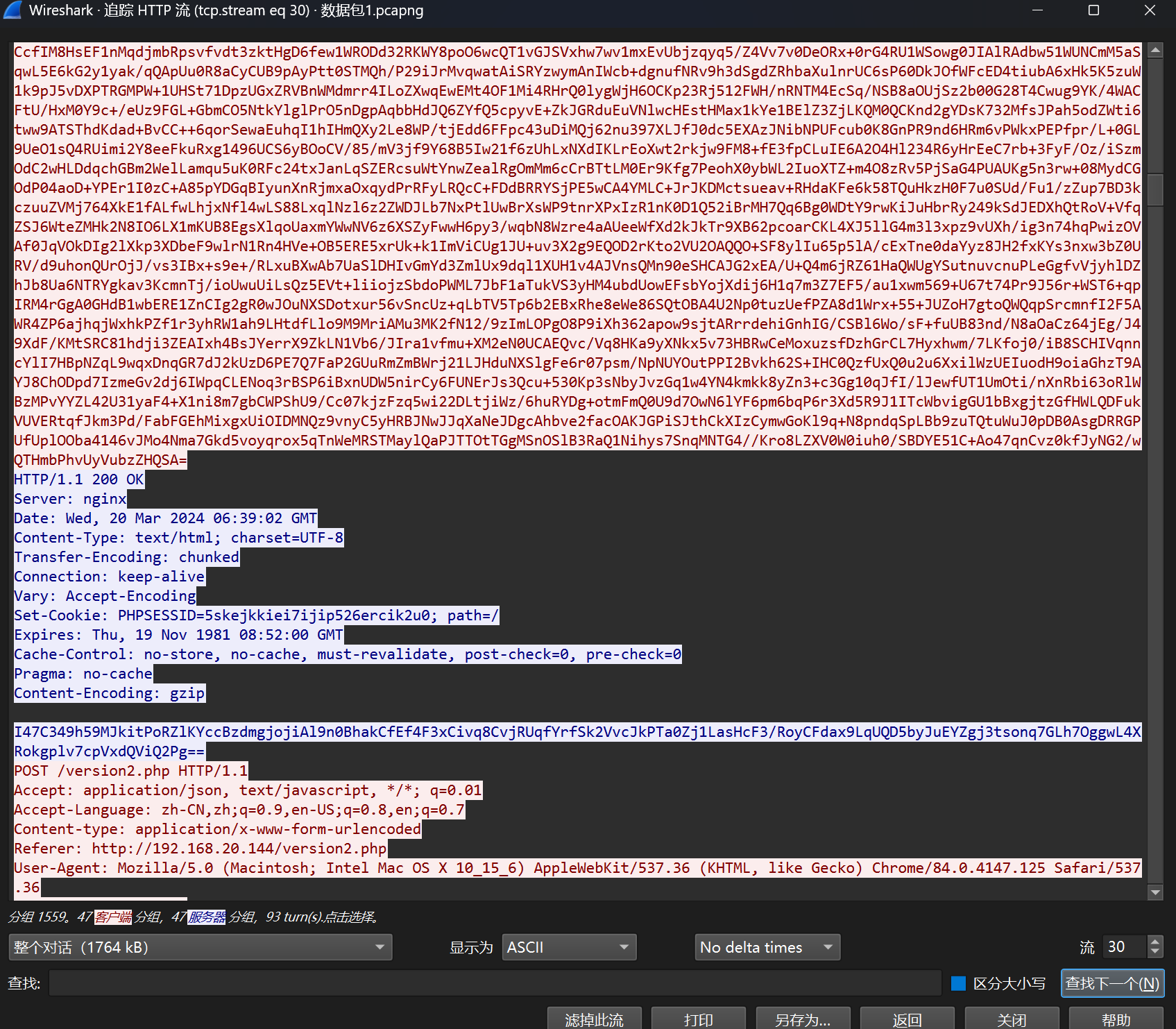Click the stream number field showing 30
The width and height of the screenshot is (1176, 1029).
1125,947
